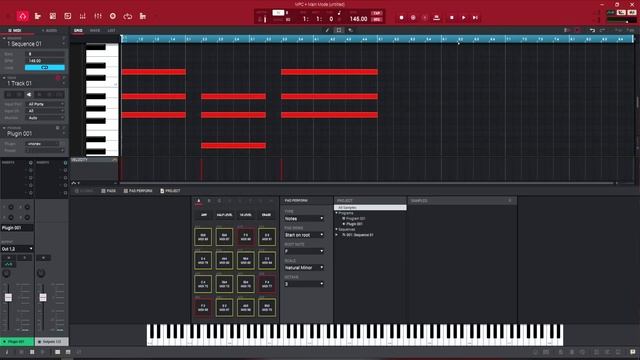Image resolution: width=640 pixels, height=360 pixels.
Task: Click the Play button in transport
Action: point(463,18)
